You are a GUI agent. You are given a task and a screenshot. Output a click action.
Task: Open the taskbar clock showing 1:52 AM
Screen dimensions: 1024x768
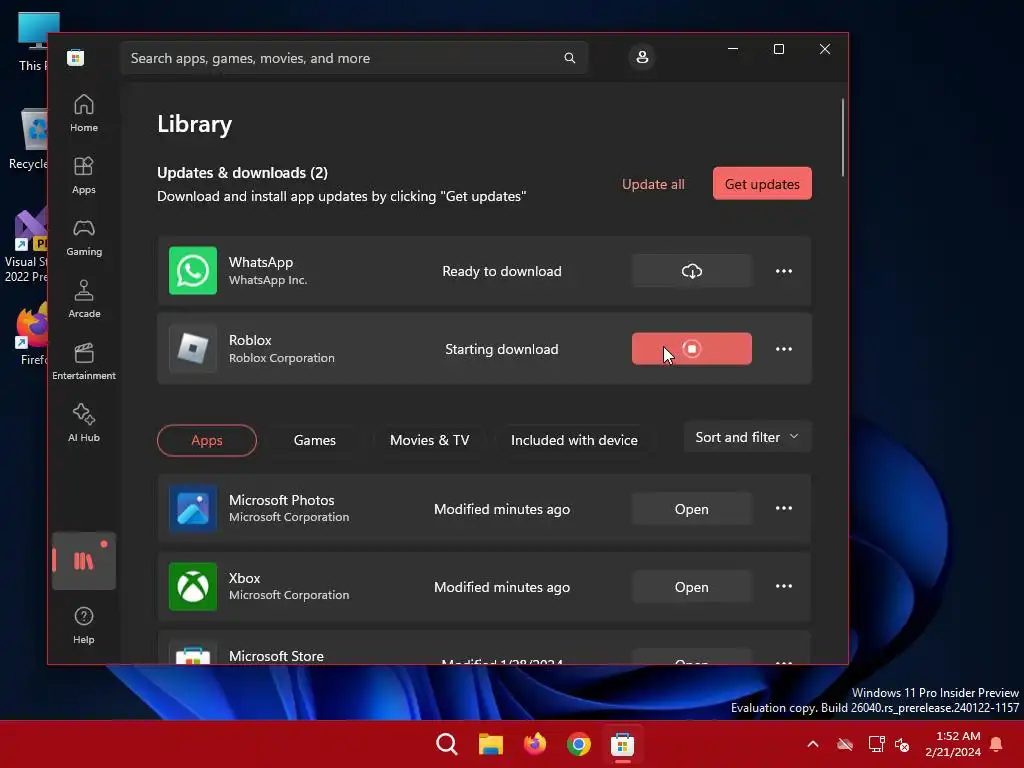(x=953, y=744)
